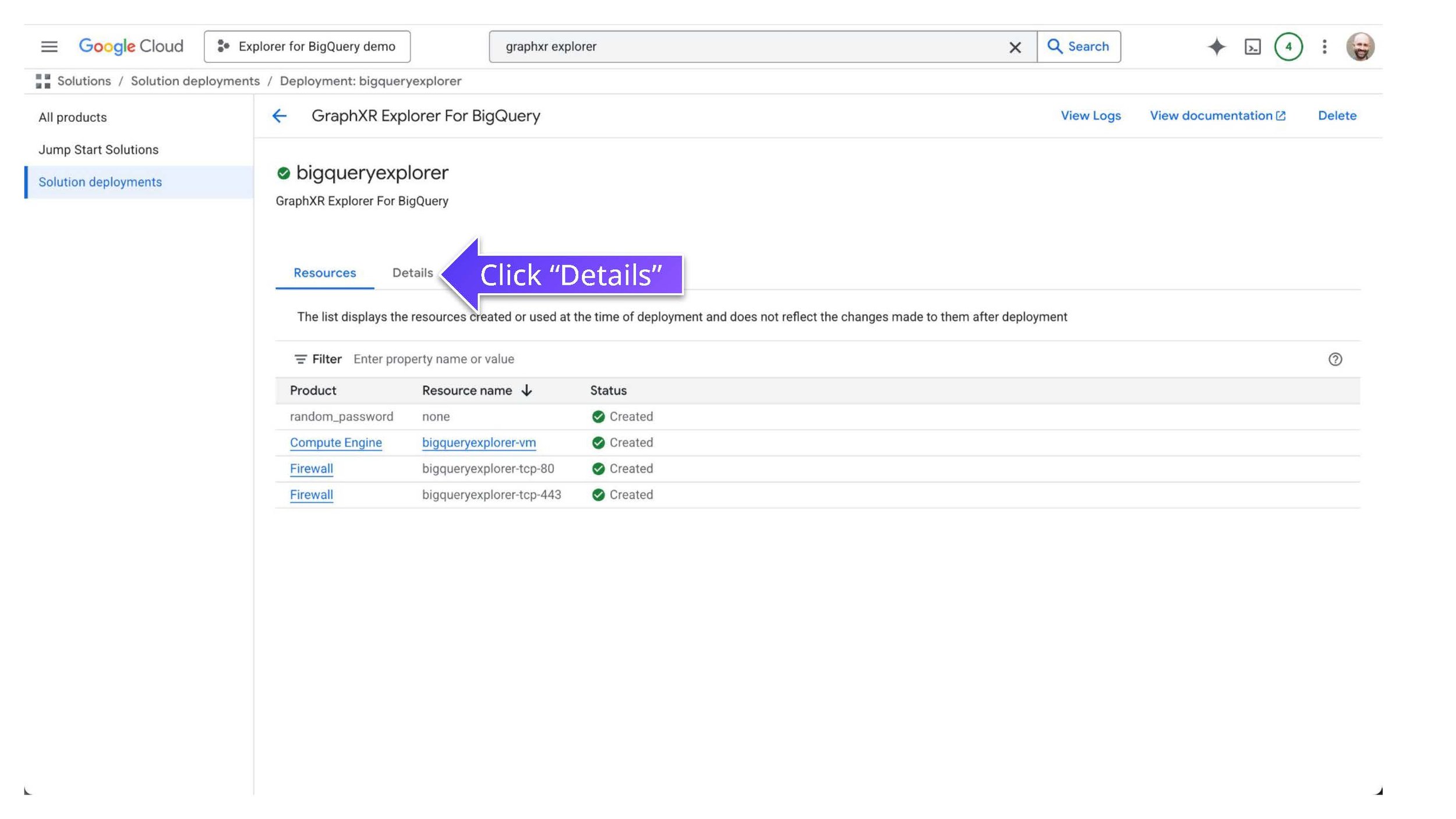Clear the search box with X icon
The image size is (1456, 819).
1015,47
